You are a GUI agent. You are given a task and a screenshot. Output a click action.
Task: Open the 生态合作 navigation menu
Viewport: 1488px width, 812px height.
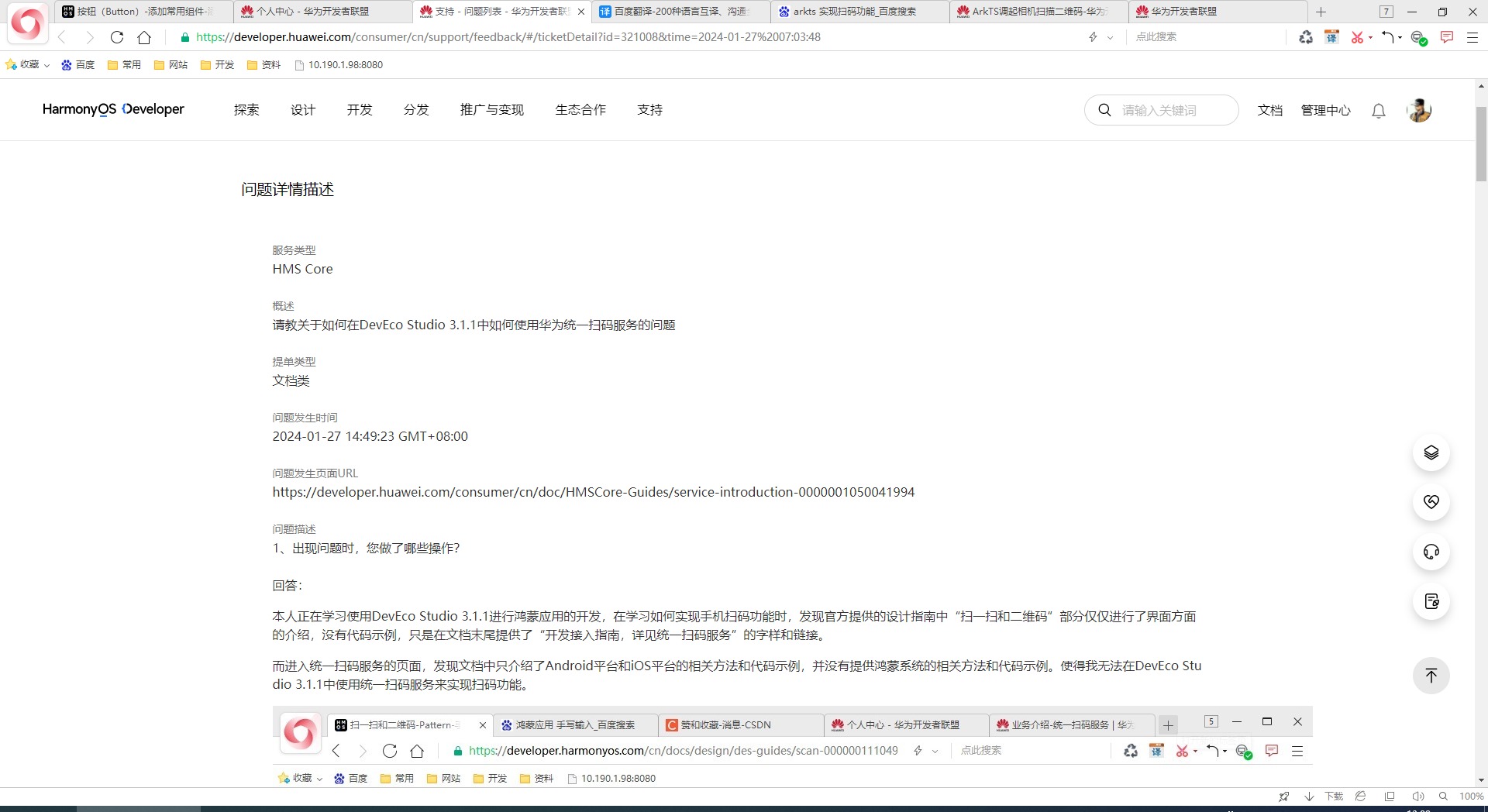point(580,110)
